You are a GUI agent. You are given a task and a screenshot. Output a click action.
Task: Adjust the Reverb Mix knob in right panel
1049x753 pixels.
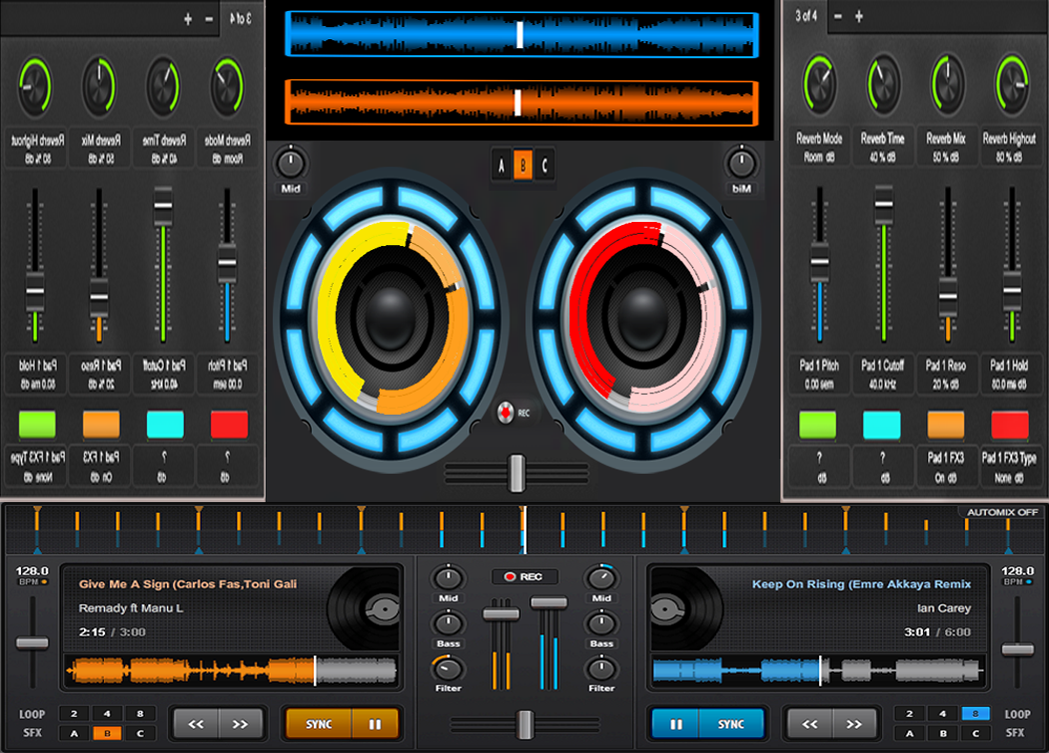point(947,84)
